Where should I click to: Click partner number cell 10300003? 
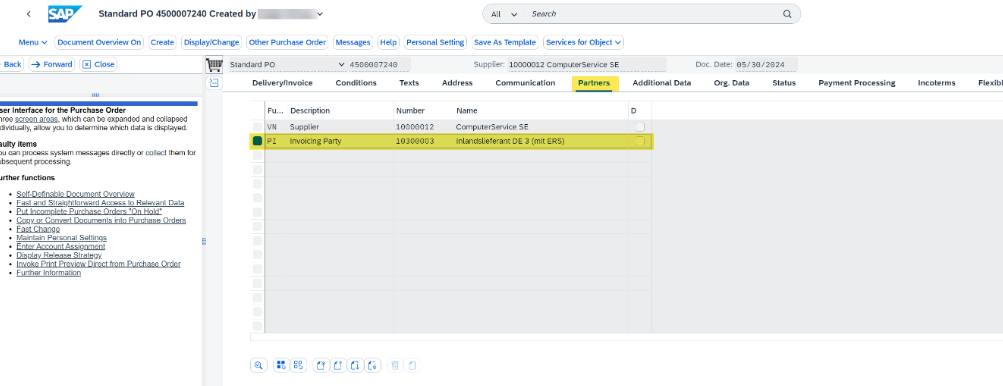(x=415, y=141)
